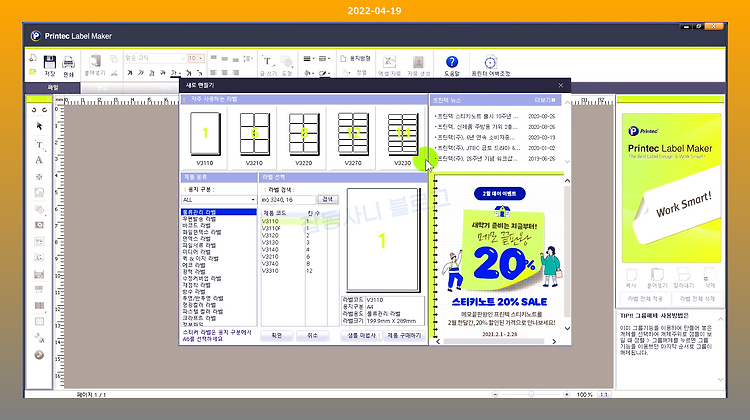Click the zoom slider handle in status bar

coord(531,395)
